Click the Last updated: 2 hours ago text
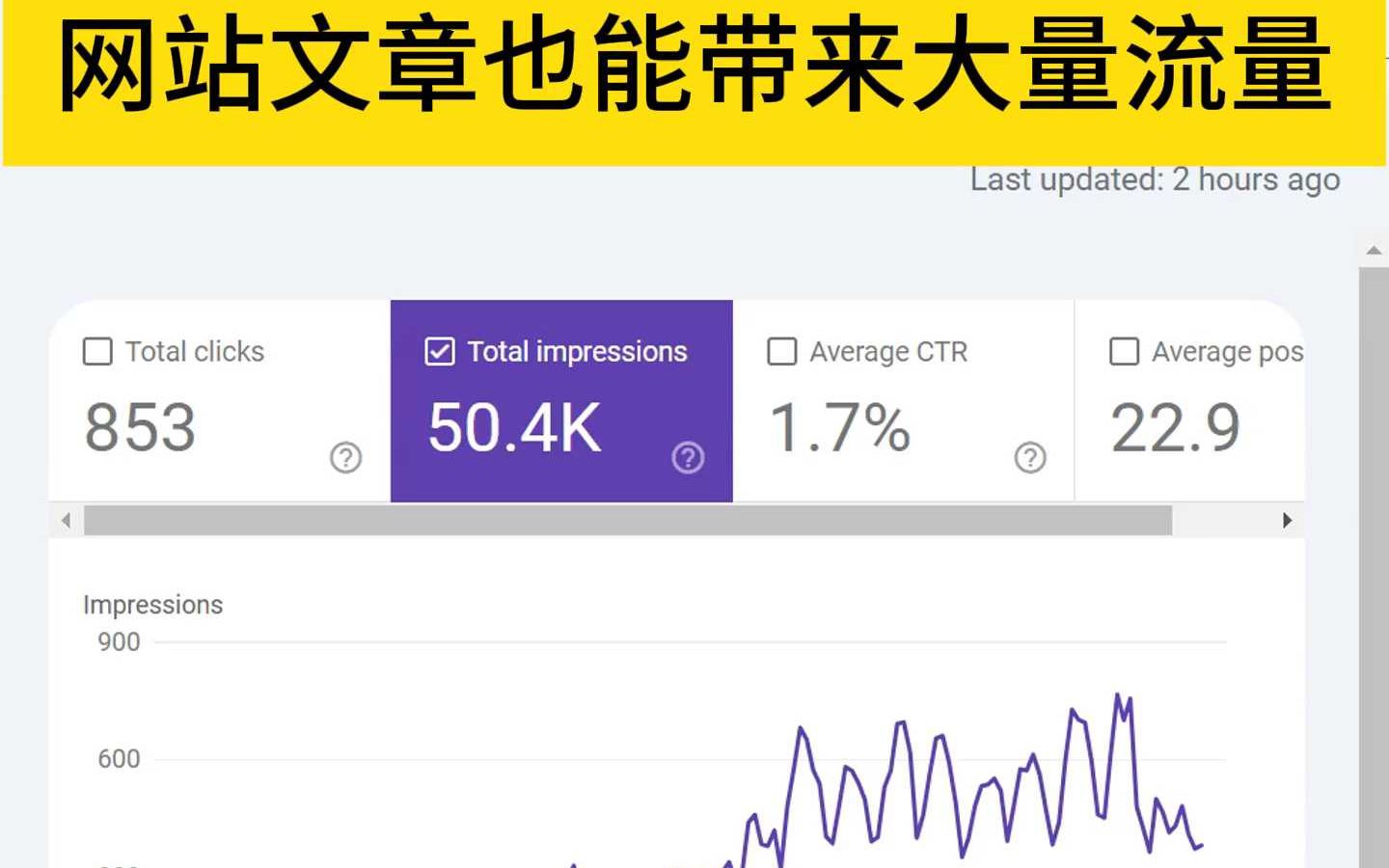 pyautogui.click(x=1156, y=179)
